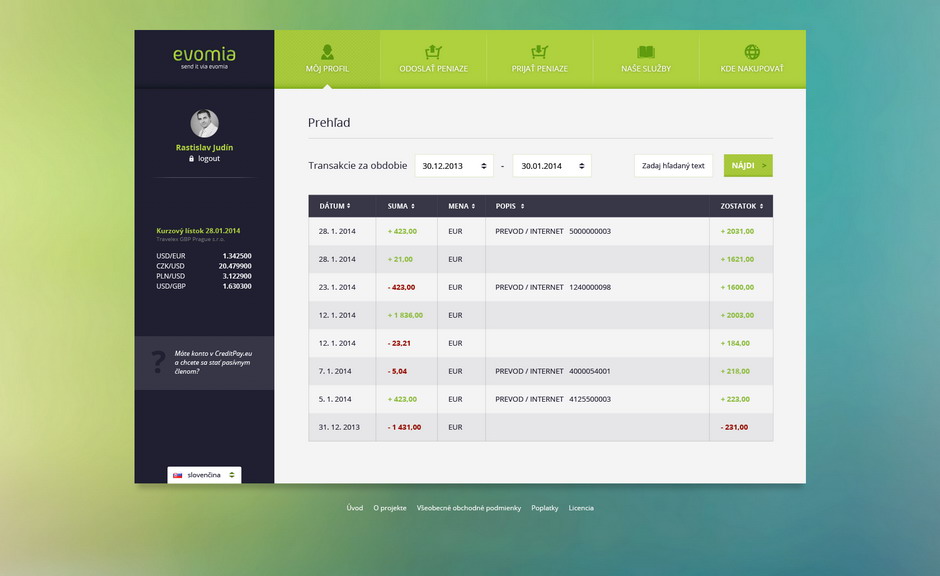Screen dimensions: 940x576
Task: Open the slovenčina language dropdown
Action: (x=204, y=475)
